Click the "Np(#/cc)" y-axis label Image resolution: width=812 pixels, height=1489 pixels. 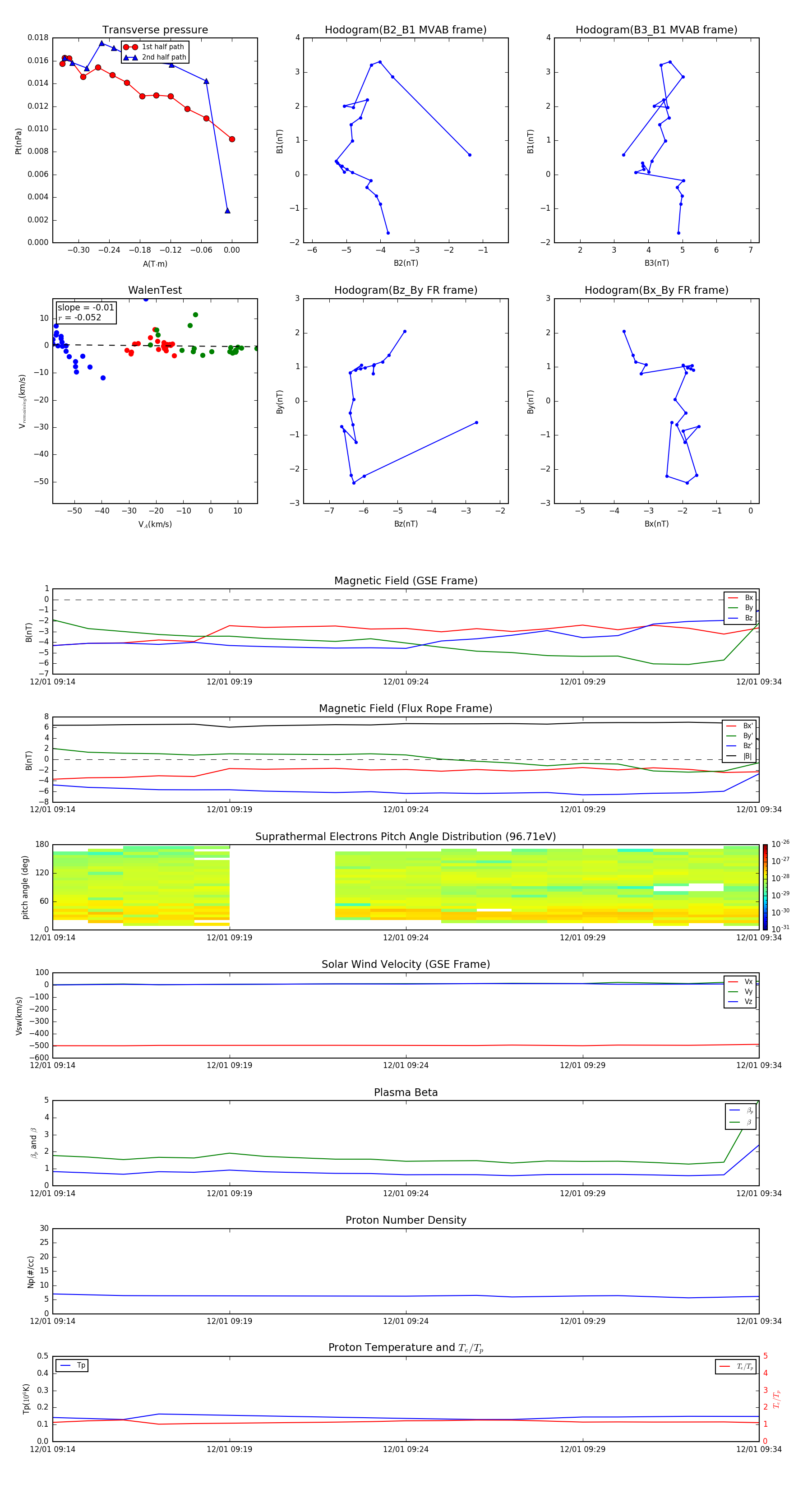(x=31, y=1271)
